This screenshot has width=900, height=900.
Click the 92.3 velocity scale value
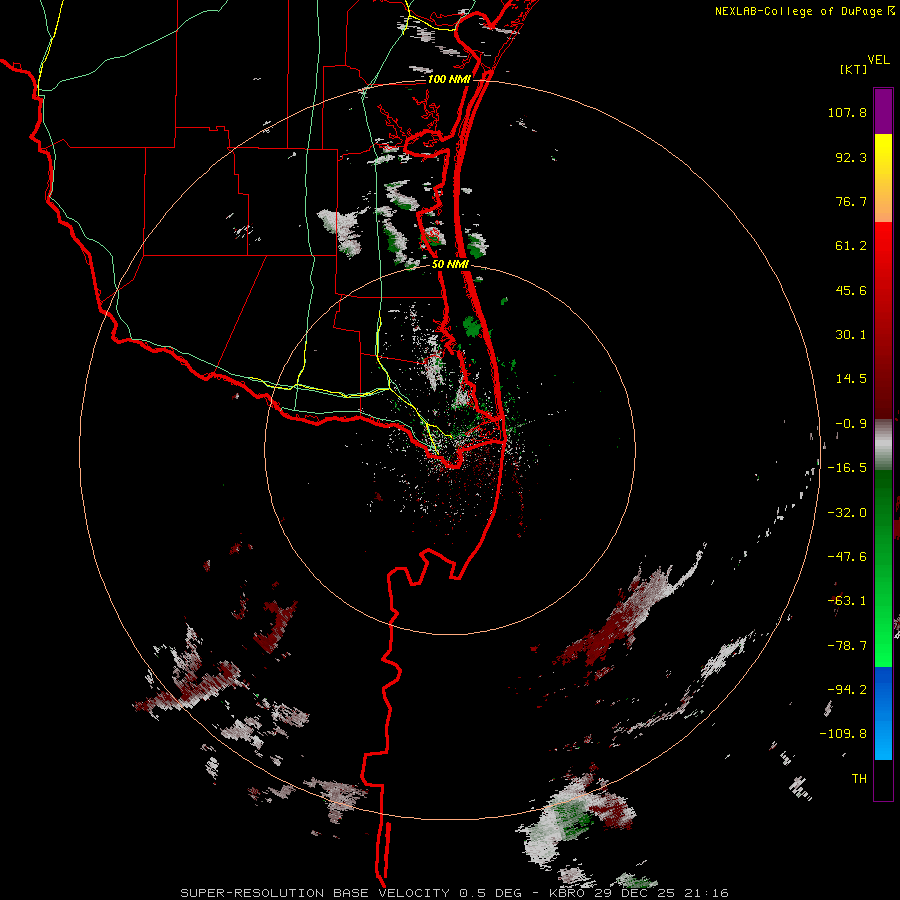(851, 157)
